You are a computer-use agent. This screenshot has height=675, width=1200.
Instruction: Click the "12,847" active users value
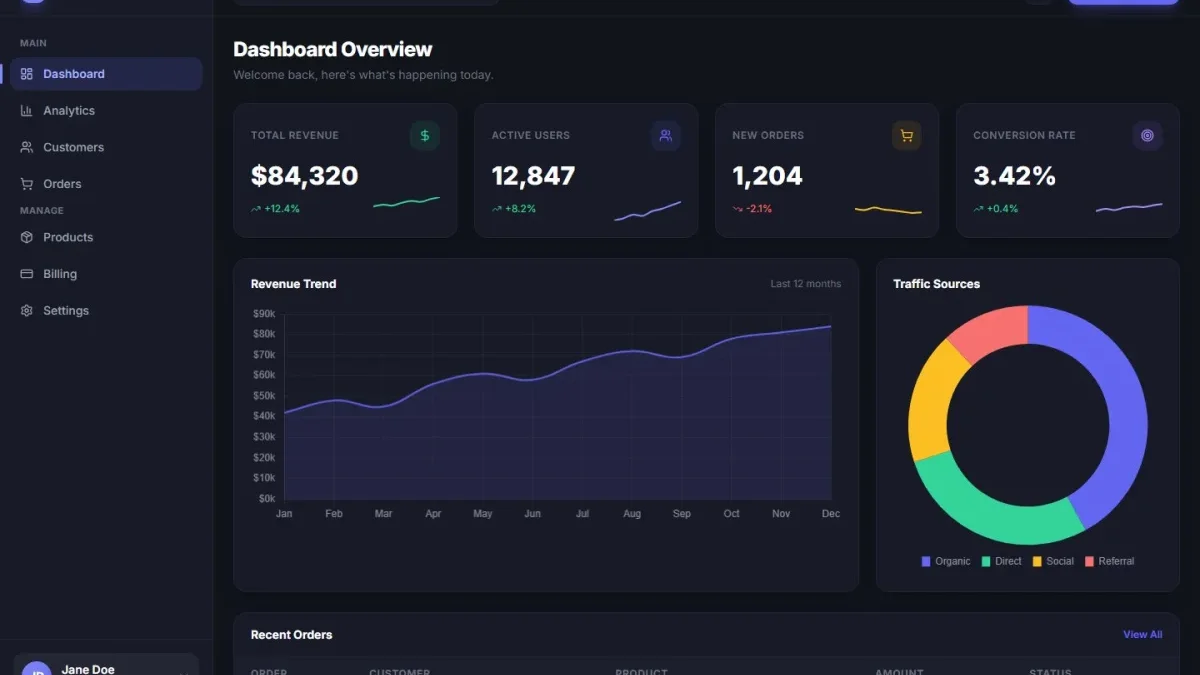(x=533, y=176)
